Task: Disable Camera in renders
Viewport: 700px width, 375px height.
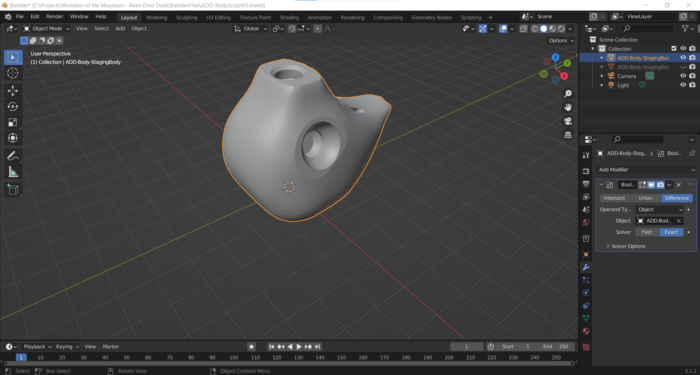Action: [692, 76]
